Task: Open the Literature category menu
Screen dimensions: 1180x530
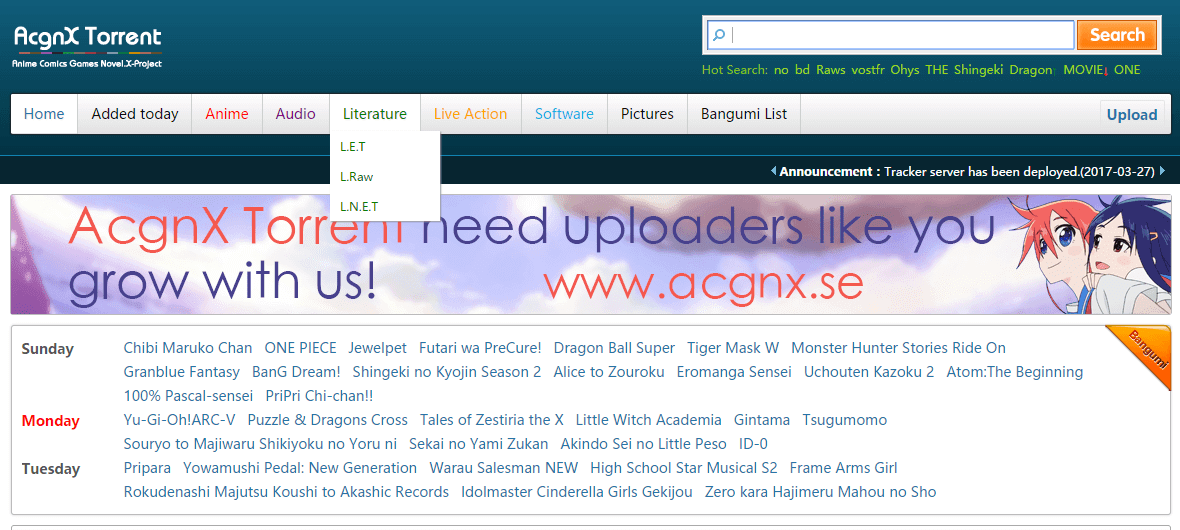Action: [x=375, y=114]
